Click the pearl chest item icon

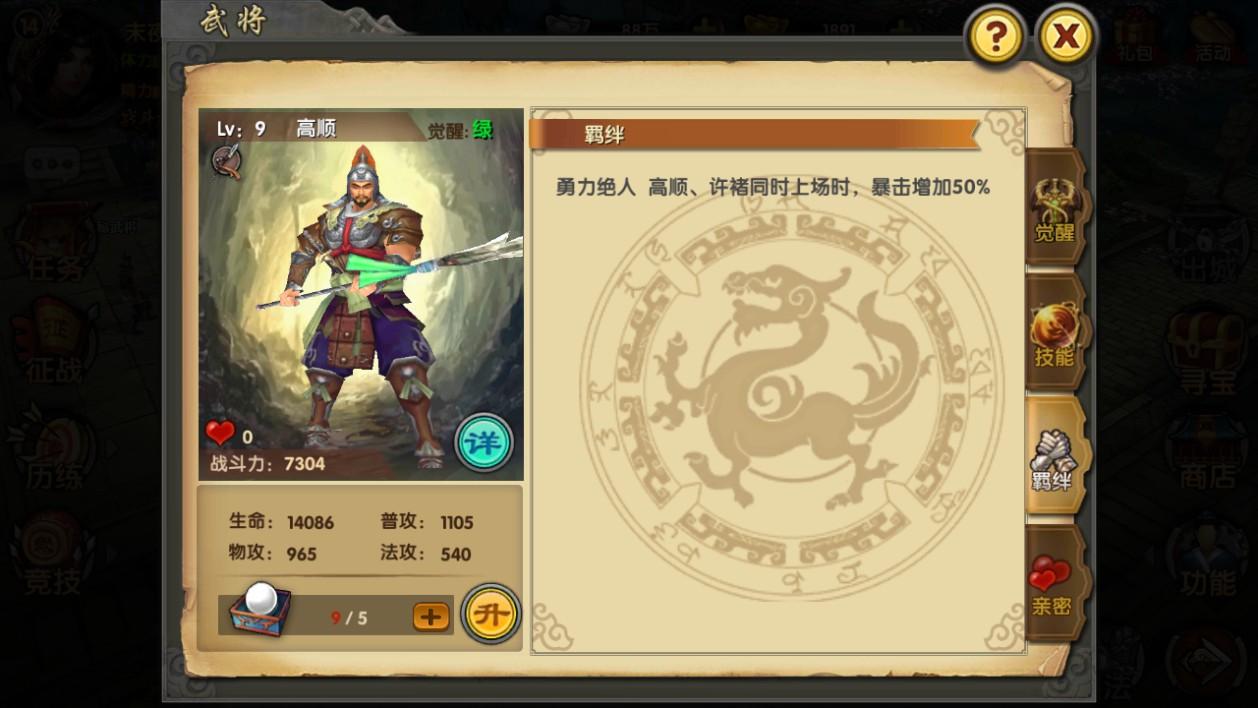point(260,609)
